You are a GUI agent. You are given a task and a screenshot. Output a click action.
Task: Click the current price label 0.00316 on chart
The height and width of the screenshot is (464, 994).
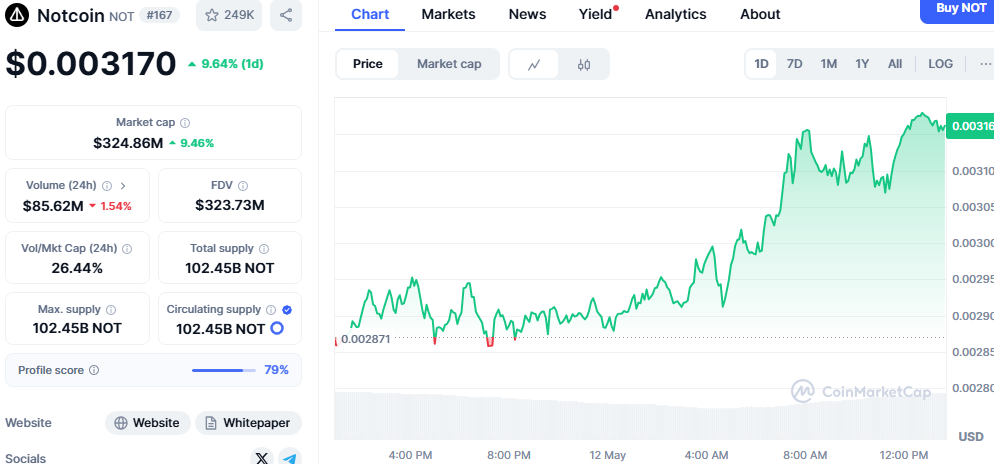click(970, 126)
